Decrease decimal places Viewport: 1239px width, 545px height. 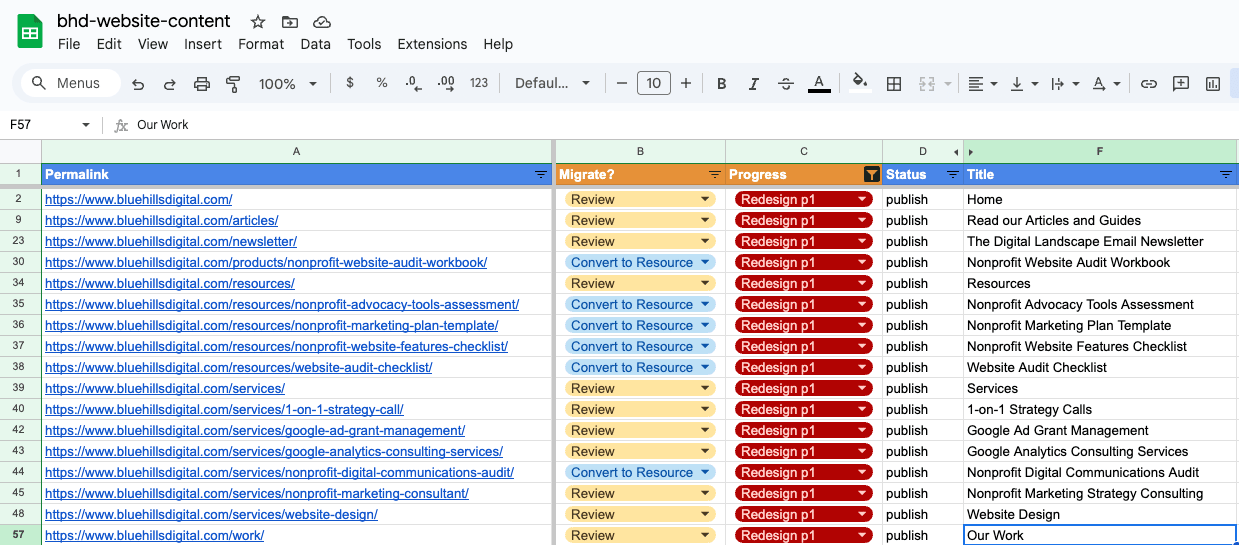tap(414, 83)
